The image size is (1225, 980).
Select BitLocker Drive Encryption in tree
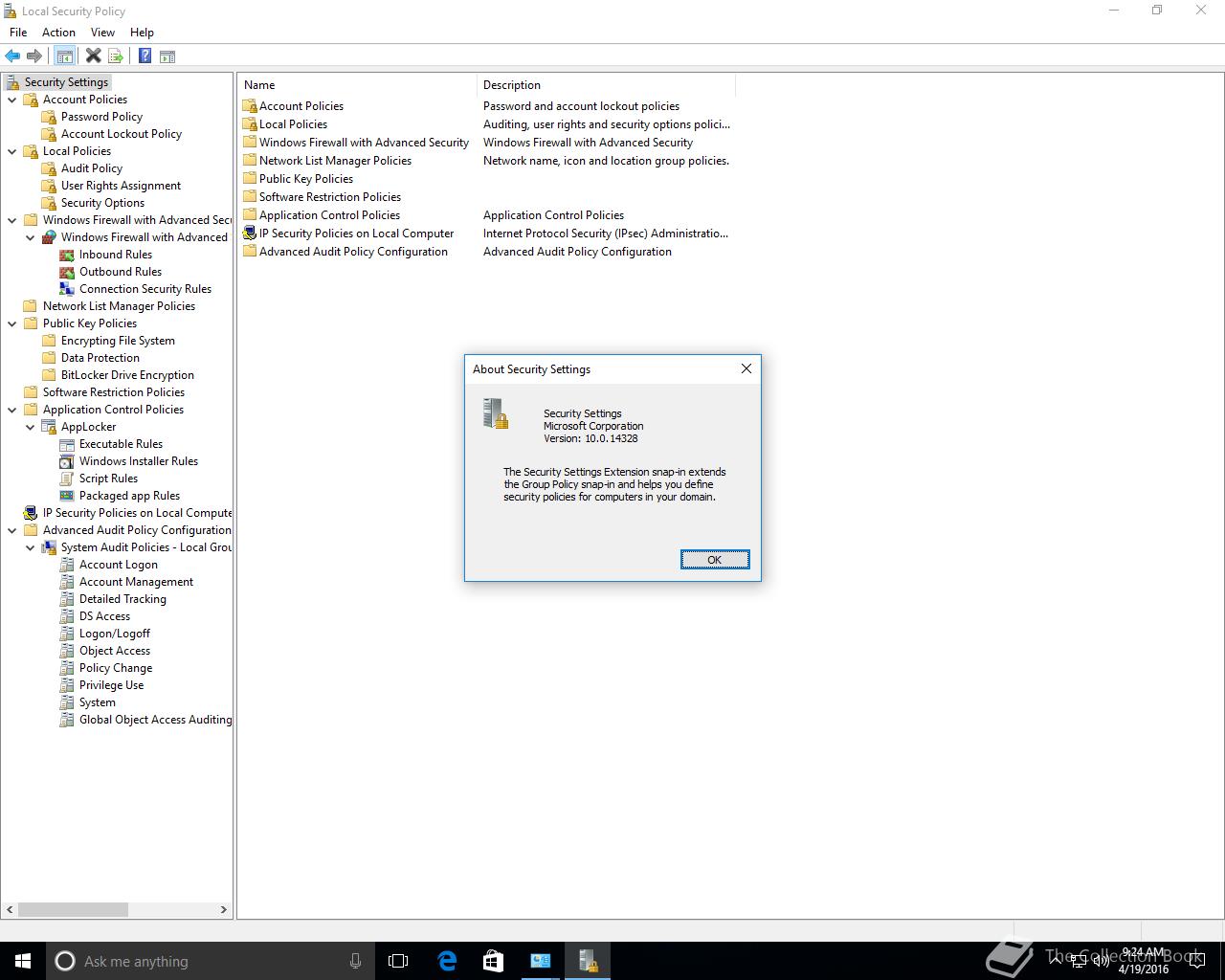(x=127, y=375)
